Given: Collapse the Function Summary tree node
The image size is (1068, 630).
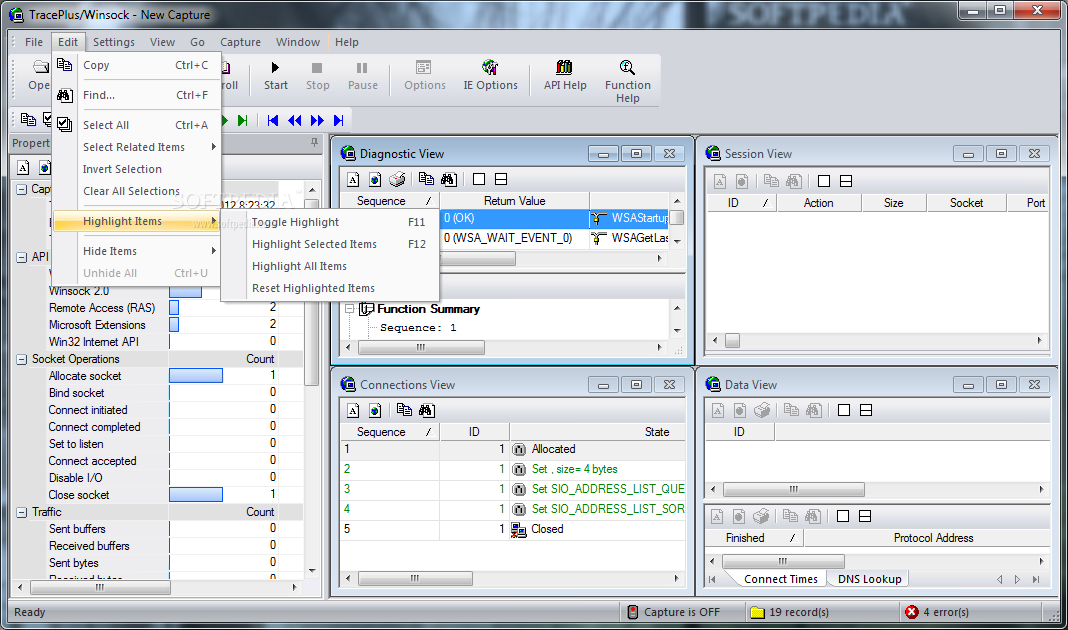Looking at the screenshot, I should pyautogui.click(x=349, y=309).
